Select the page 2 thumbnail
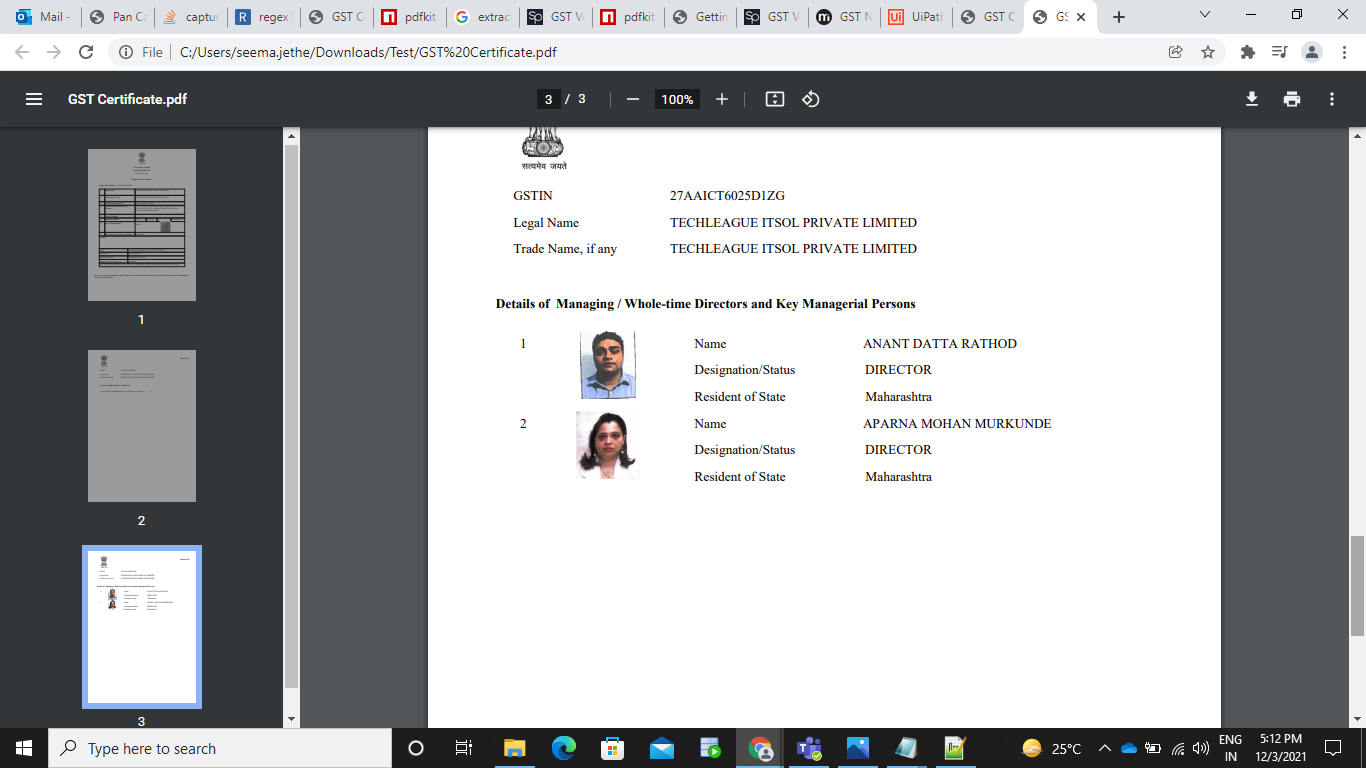The image size is (1366, 768). [x=142, y=426]
